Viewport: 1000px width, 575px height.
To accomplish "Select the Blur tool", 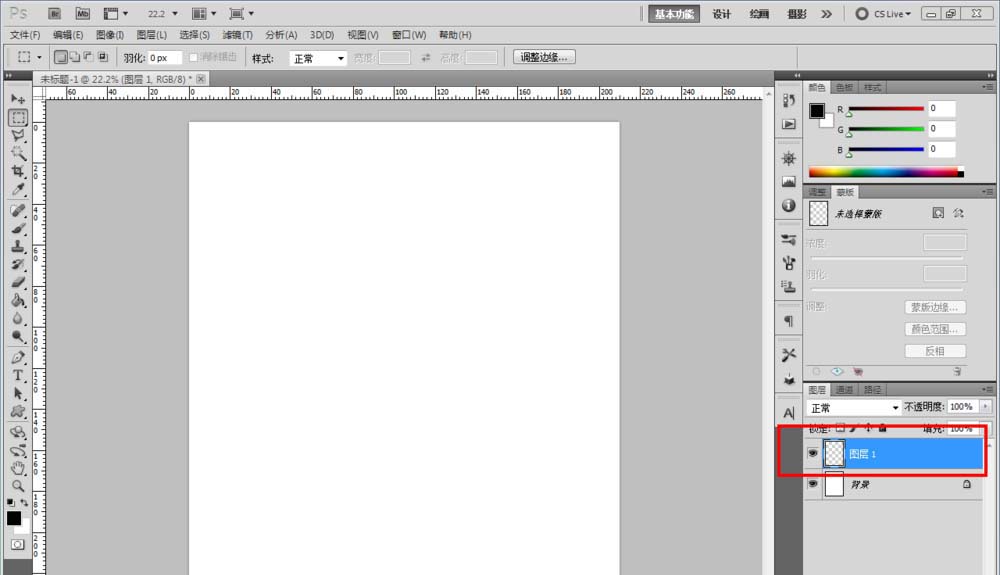I will [18, 317].
